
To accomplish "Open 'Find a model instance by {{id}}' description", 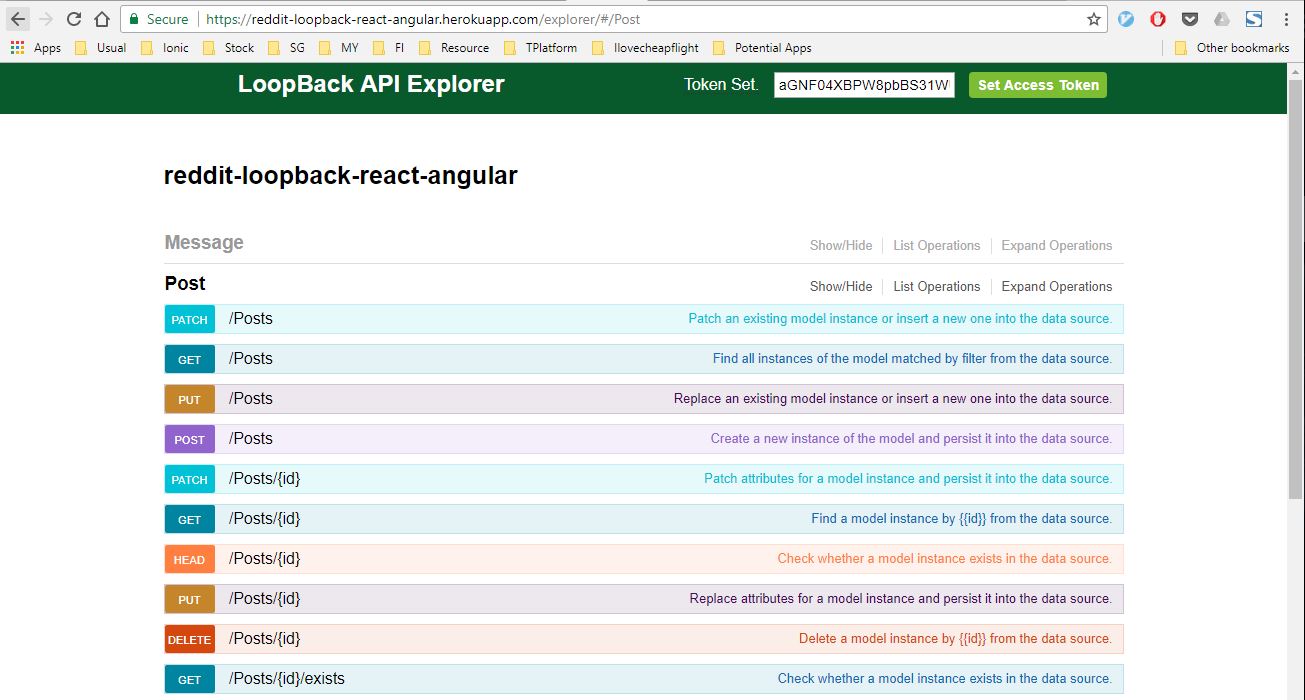I will click(x=961, y=519).
